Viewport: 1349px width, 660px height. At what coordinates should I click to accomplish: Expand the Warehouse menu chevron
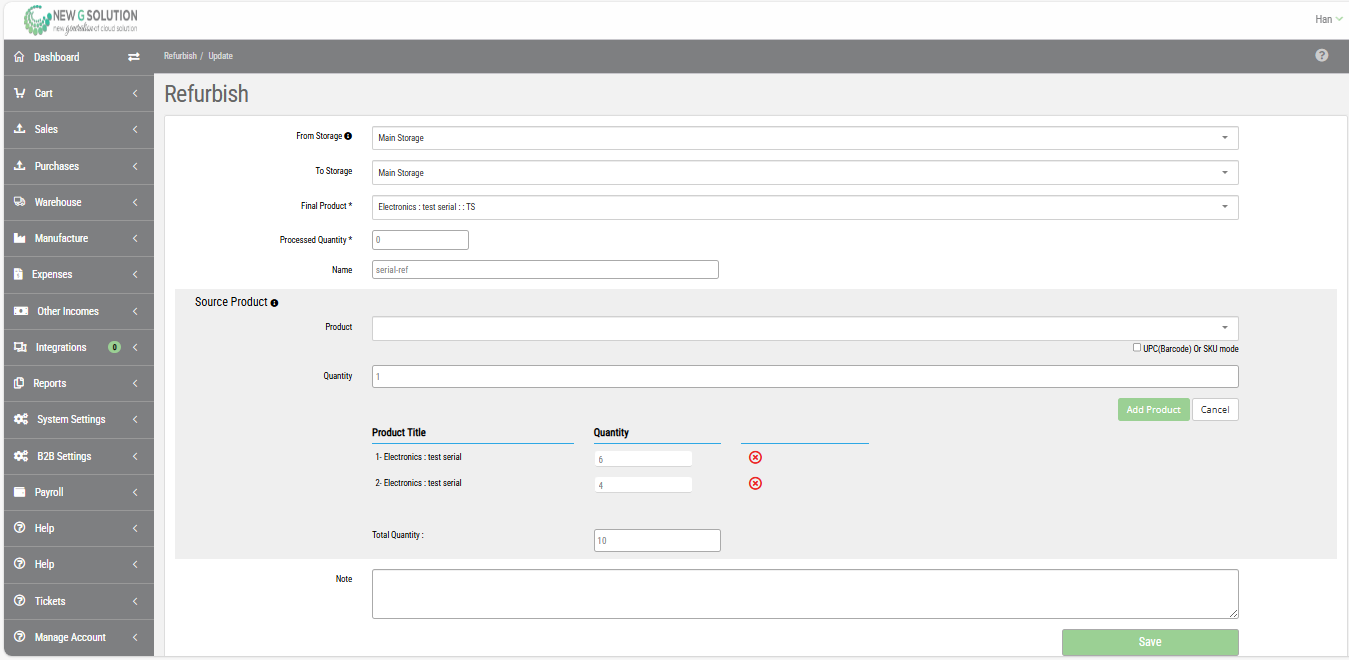(134, 202)
